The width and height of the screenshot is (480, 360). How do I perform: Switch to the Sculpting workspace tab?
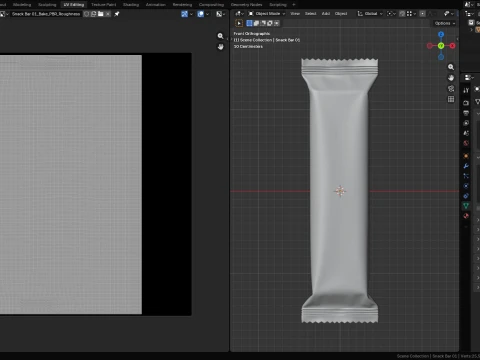(x=47, y=5)
